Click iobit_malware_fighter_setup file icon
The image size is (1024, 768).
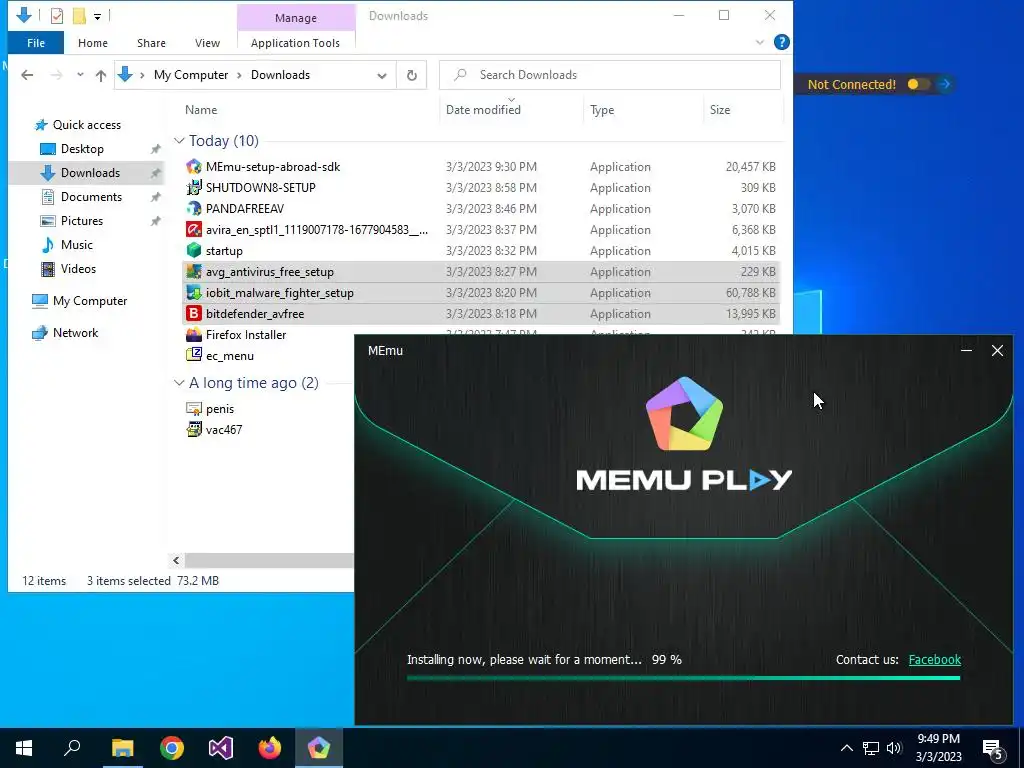pyautogui.click(x=193, y=293)
